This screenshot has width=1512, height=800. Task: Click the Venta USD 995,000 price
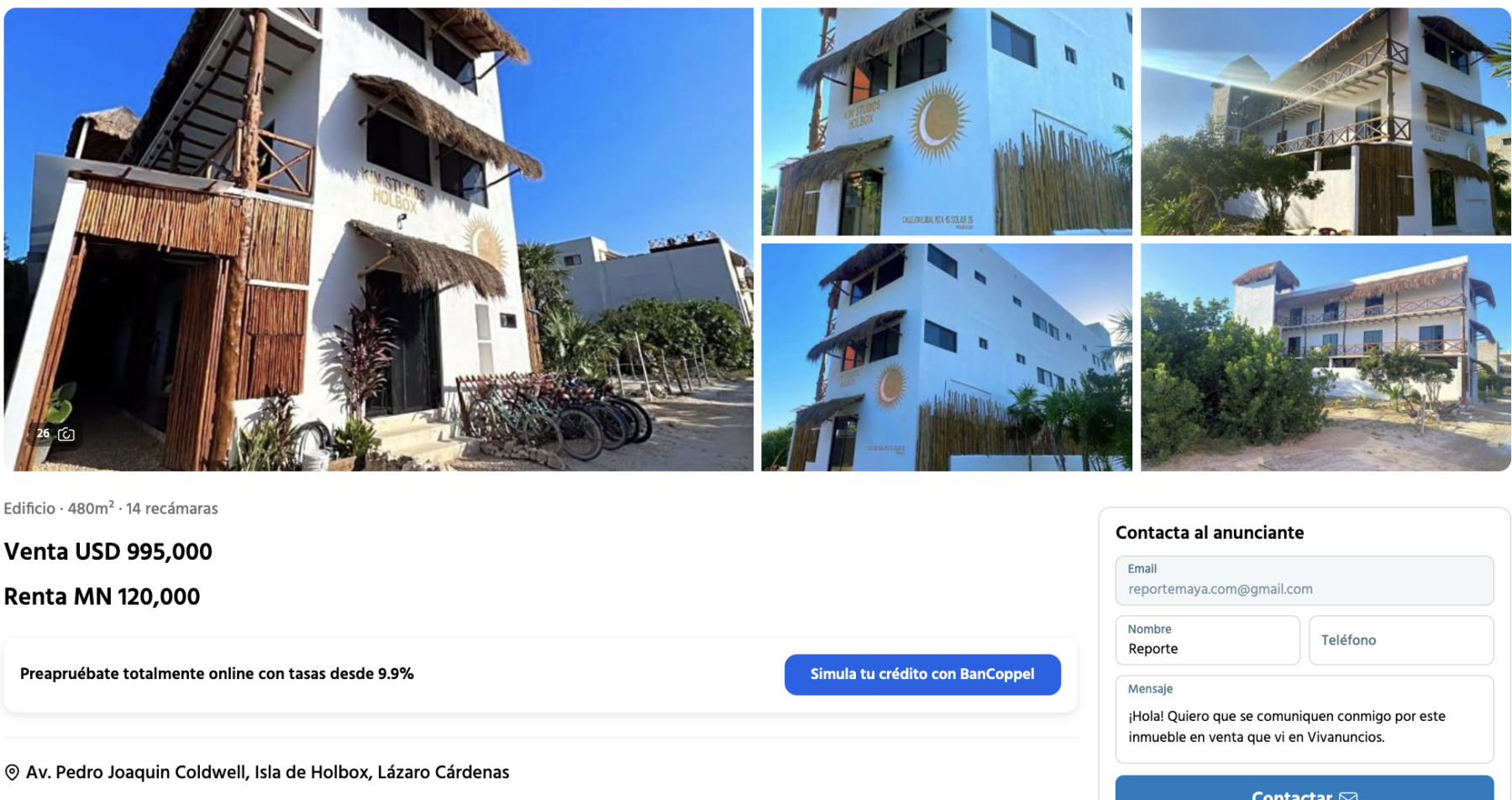108,552
